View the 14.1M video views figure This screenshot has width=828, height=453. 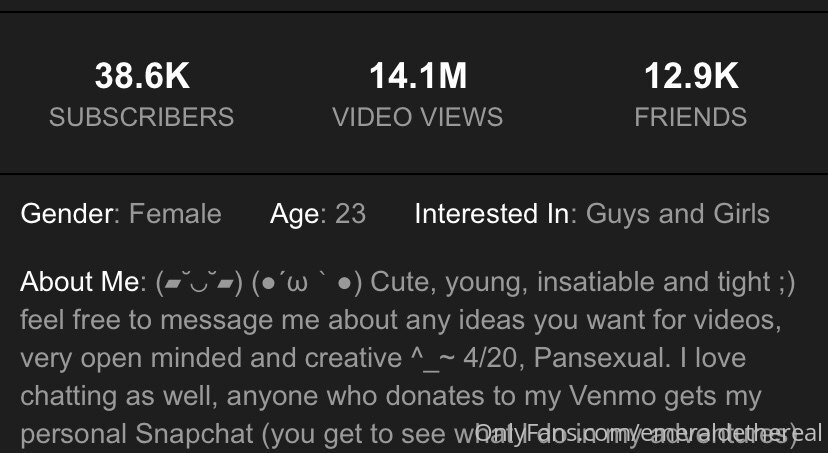(x=418, y=76)
